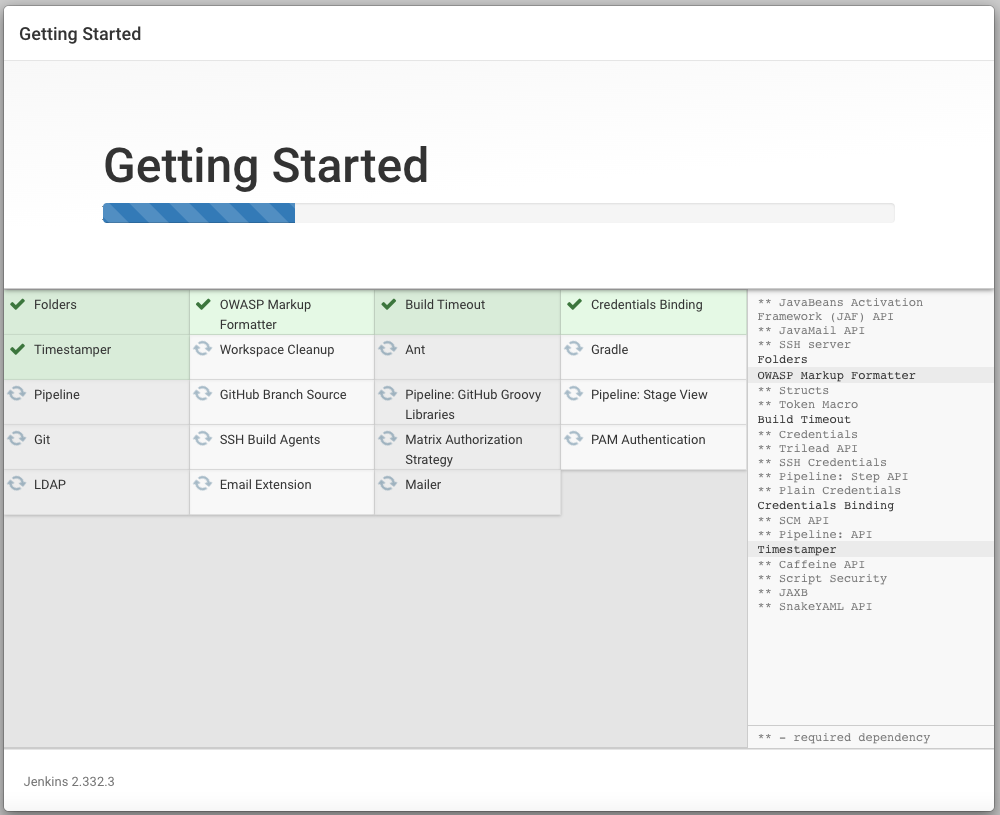Click '** JavaMail API' in install log
Image resolution: width=1000 pixels, height=815 pixels.
point(811,330)
